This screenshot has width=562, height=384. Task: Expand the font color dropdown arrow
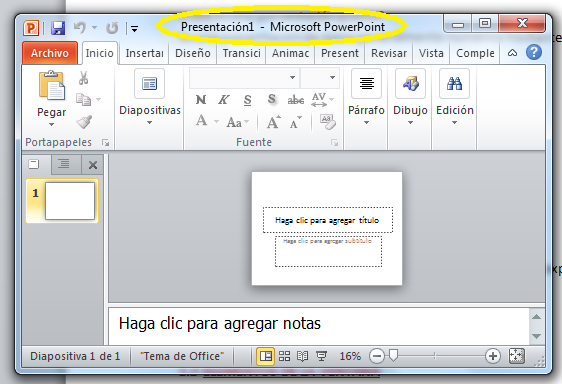pyautogui.click(x=216, y=122)
